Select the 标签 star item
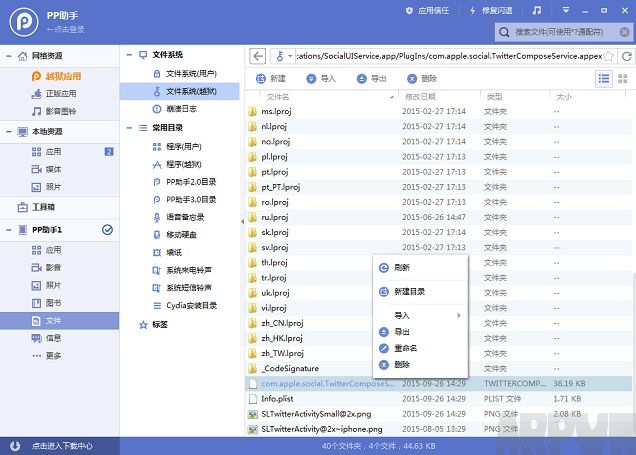Viewport: 636px width, 455px height. [x=153, y=325]
